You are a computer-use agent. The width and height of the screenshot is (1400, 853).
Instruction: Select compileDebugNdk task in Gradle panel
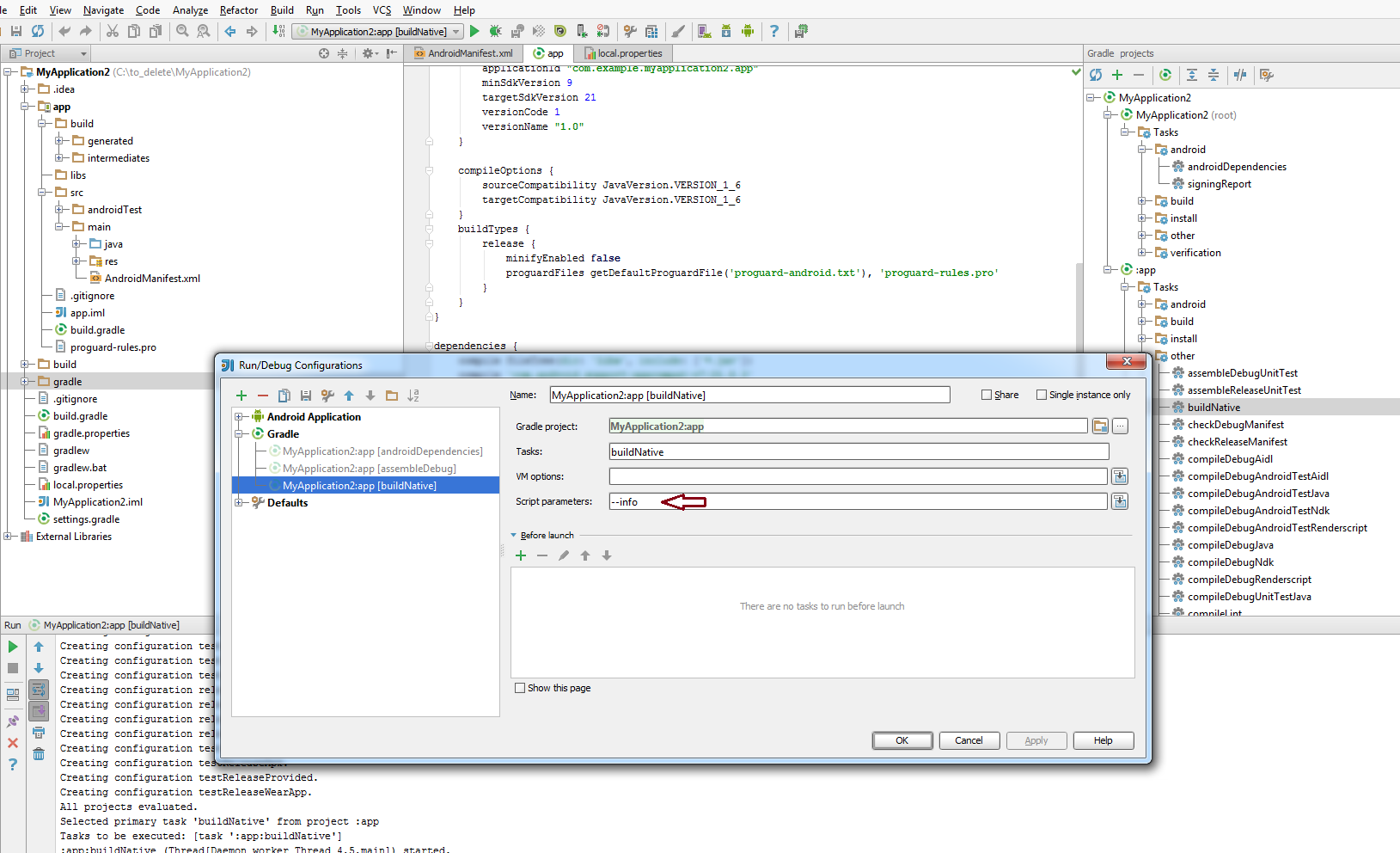tap(1231, 562)
